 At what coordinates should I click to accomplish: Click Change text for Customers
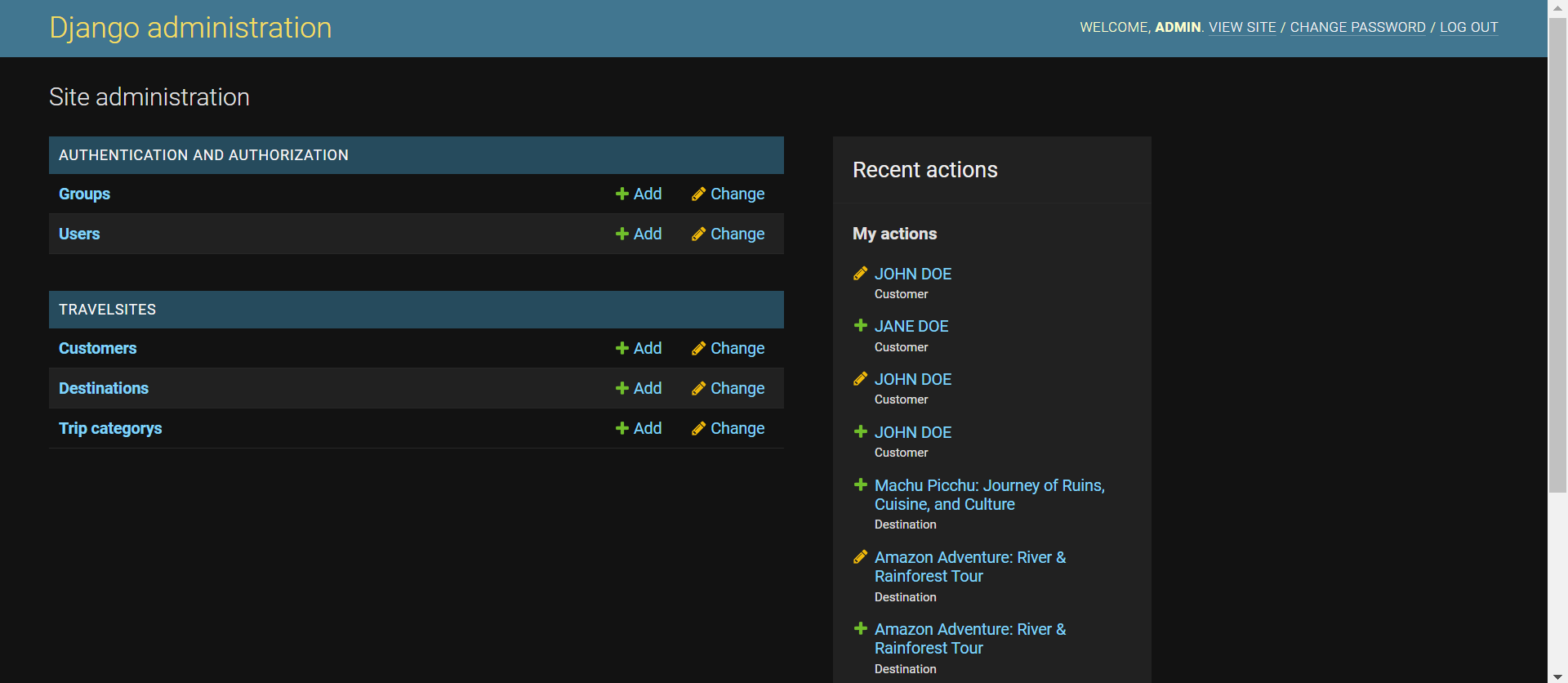click(x=737, y=348)
